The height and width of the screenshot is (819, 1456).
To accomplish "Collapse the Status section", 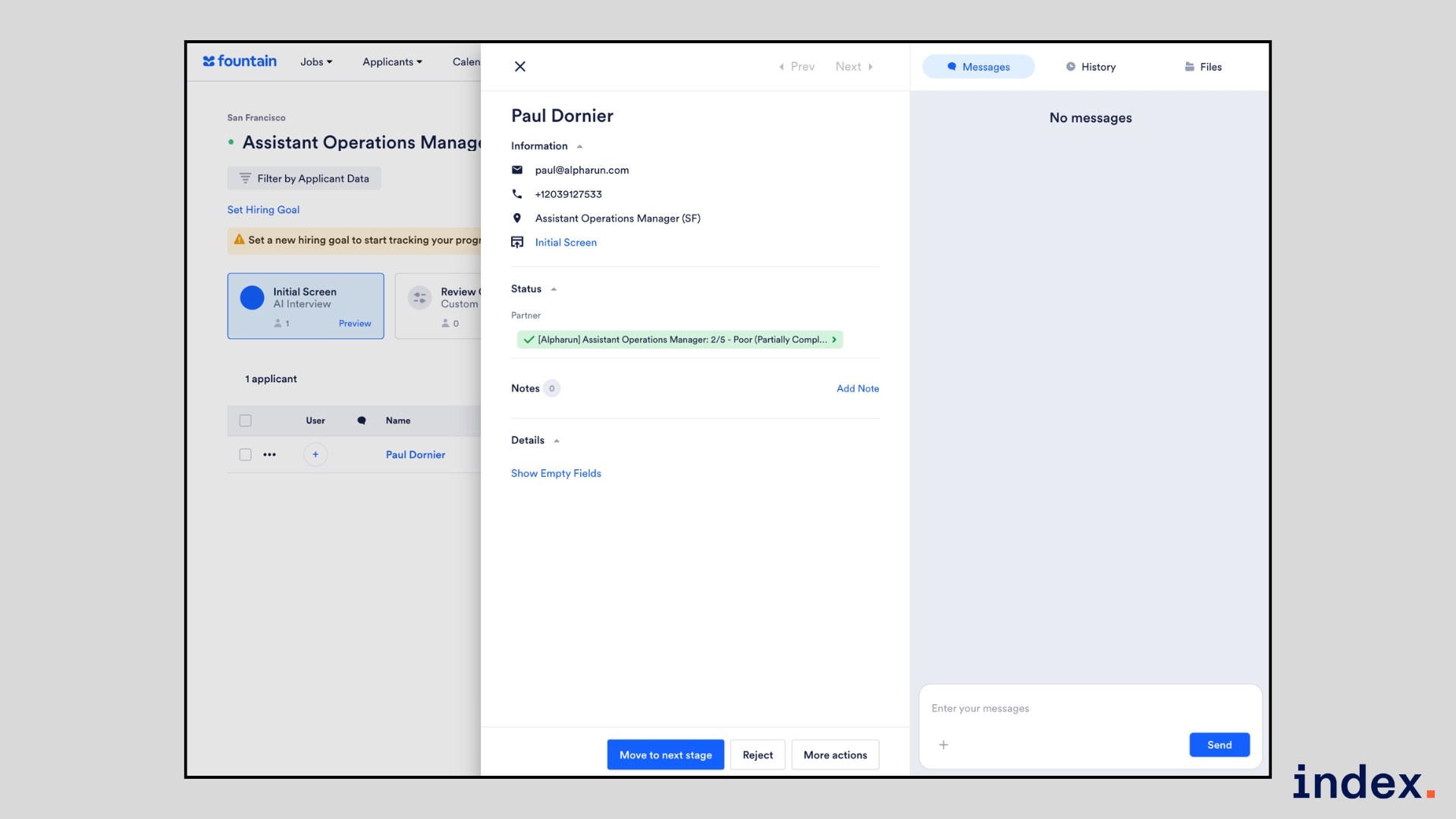I will 554,290.
